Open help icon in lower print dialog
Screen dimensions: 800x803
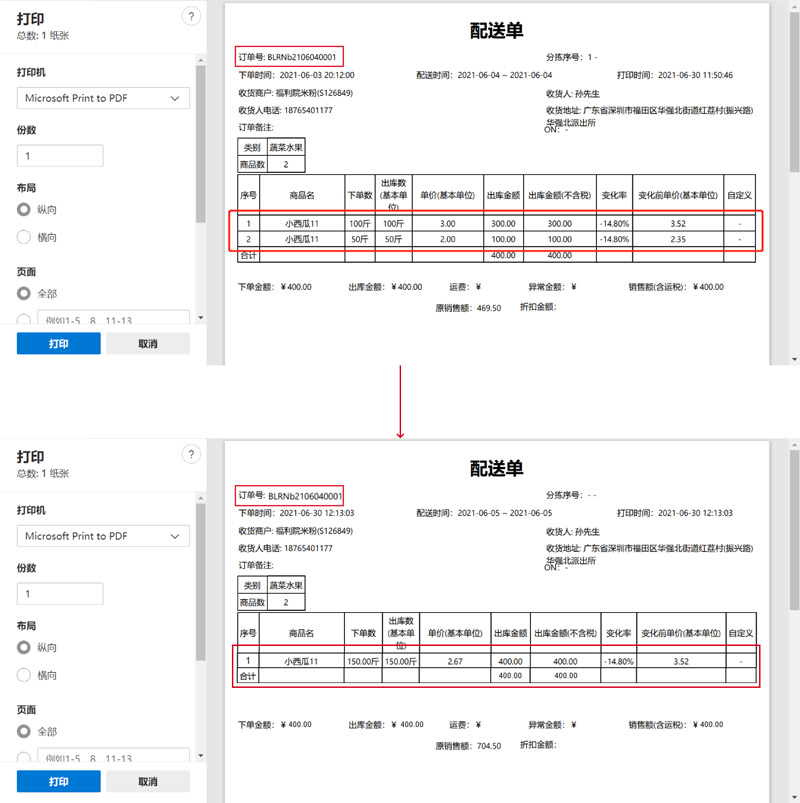[x=191, y=454]
